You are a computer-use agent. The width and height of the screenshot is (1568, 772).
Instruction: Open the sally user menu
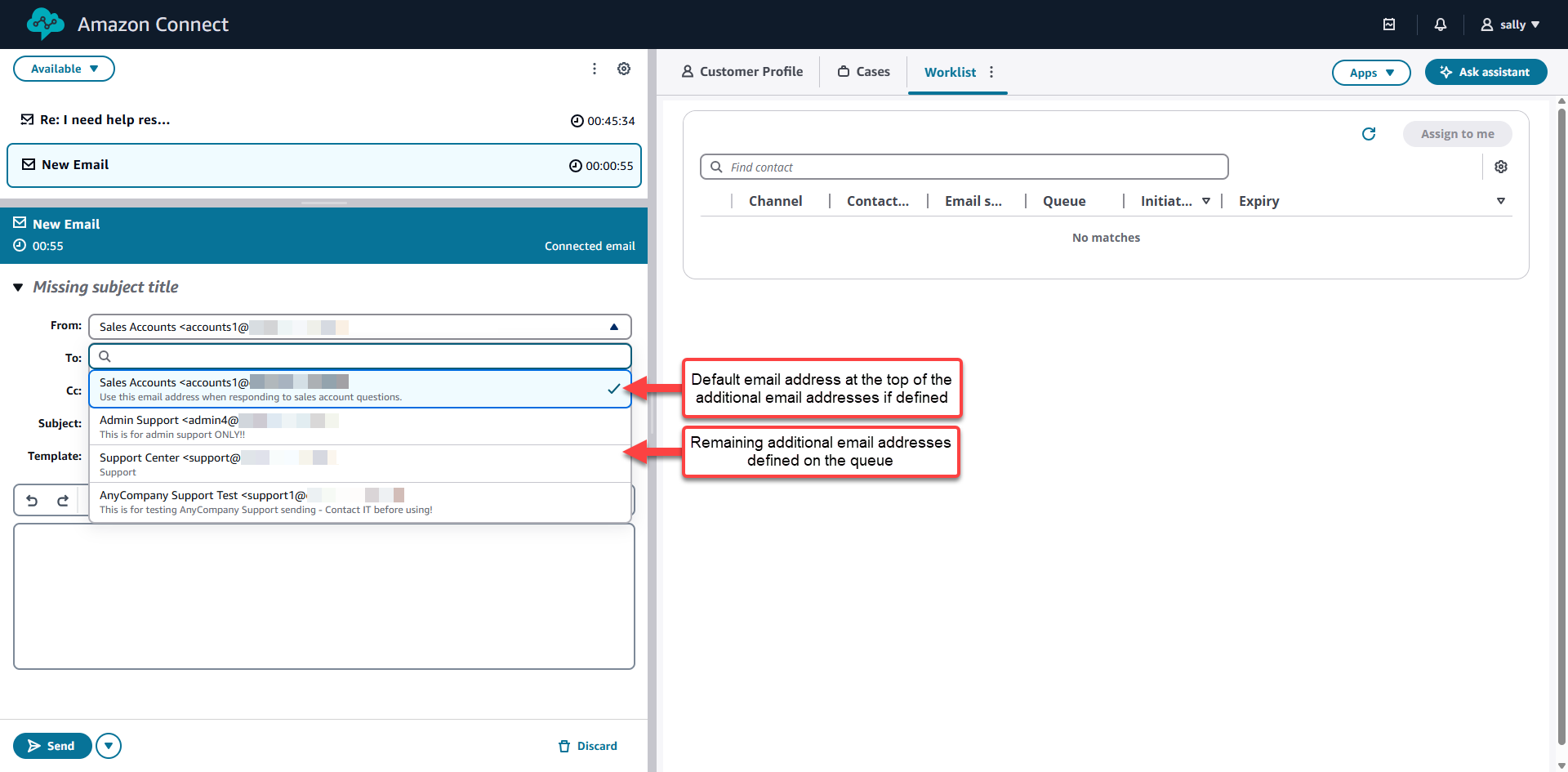(x=1510, y=25)
